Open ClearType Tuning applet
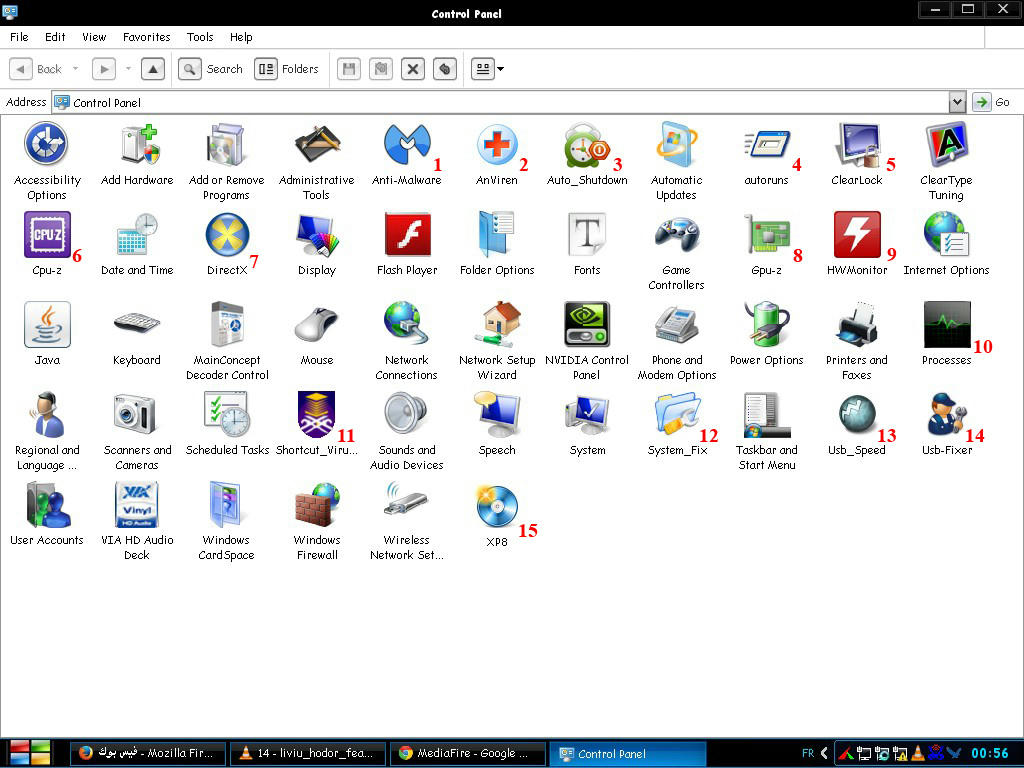Screen dimensions: 1024x768 [946, 144]
